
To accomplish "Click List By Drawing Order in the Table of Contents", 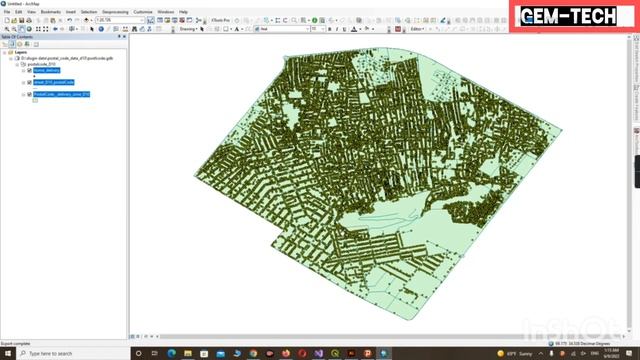I will pos(4,44).
